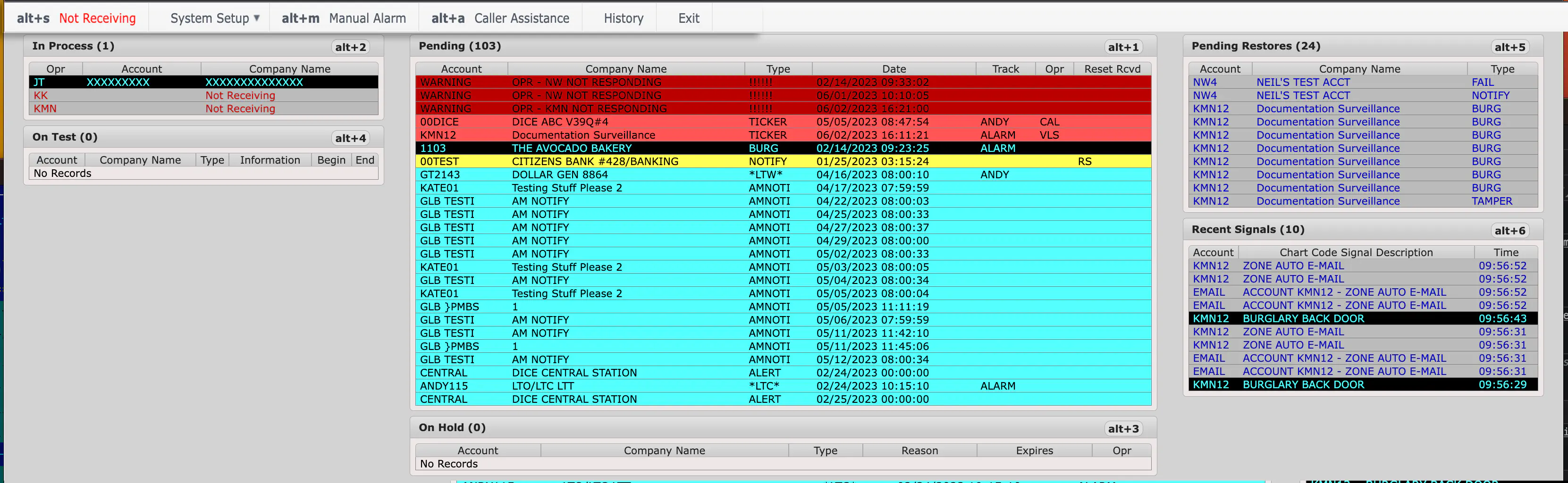The width and height of the screenshot is (1568, 483).
Task: Click the On Hold Expires column header
Action: tap(1034, 451)
